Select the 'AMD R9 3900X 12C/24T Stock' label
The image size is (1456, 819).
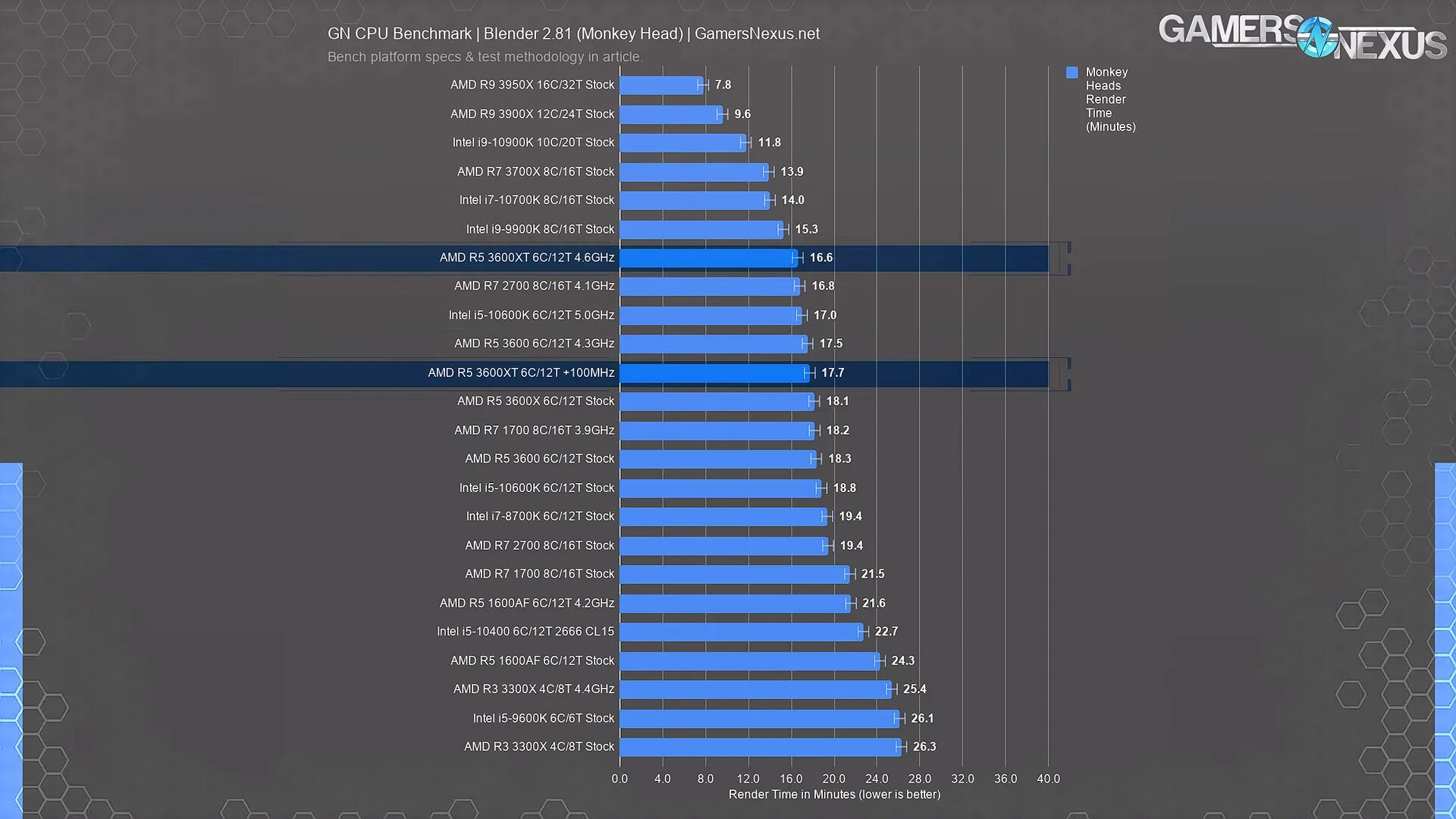pos(532,114)
